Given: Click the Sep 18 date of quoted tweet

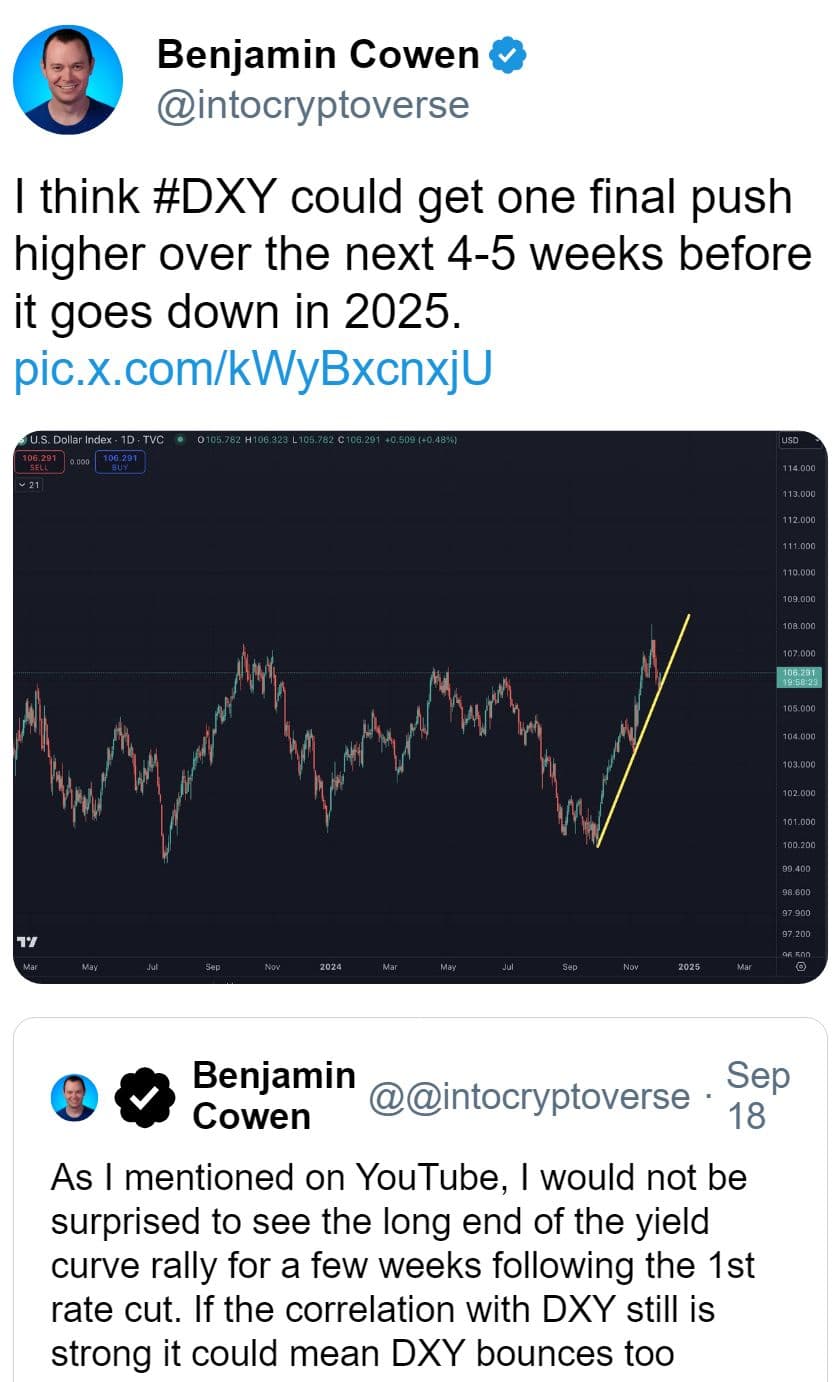Looking at the screenshot, I should [x=757, y=1095].
